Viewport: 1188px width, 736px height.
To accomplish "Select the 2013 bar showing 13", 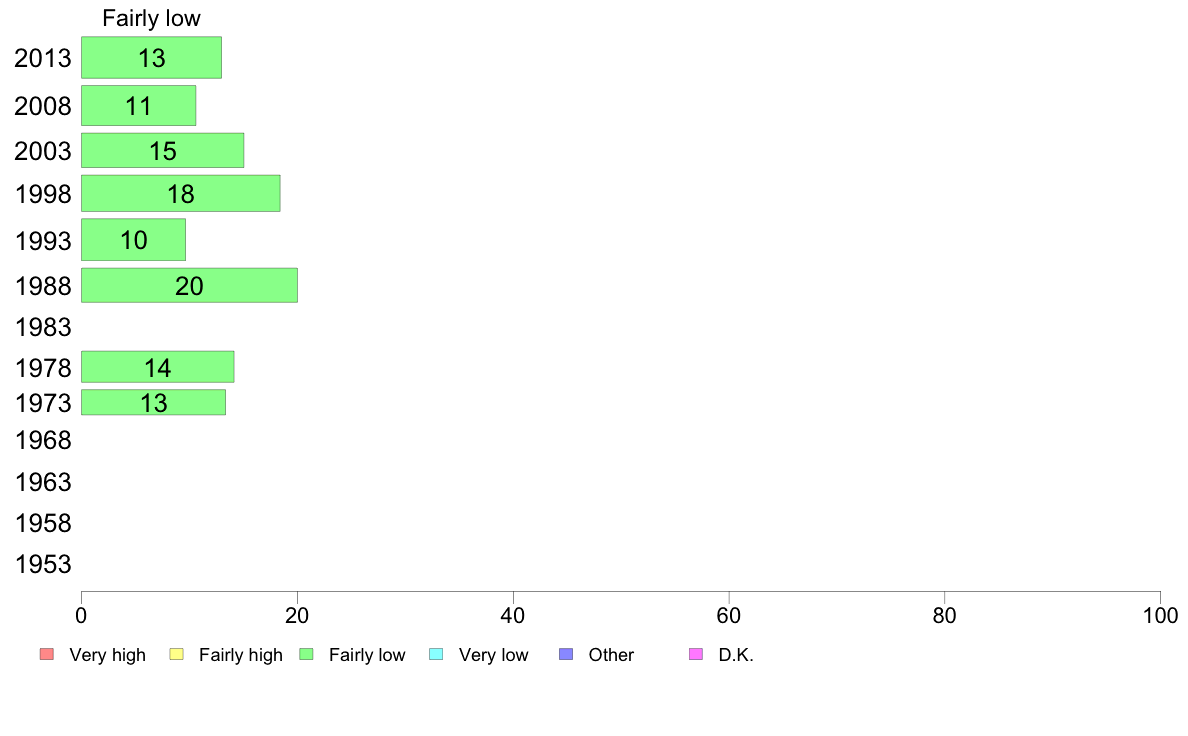I will 152,58.
